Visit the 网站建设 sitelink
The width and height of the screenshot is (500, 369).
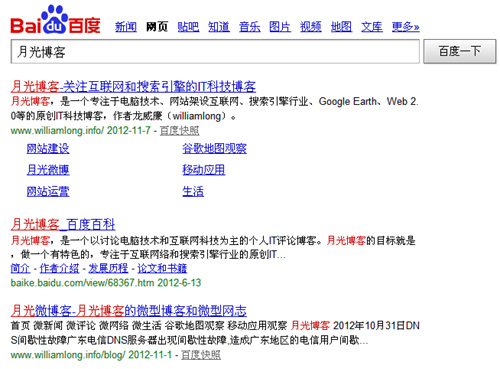48,149
